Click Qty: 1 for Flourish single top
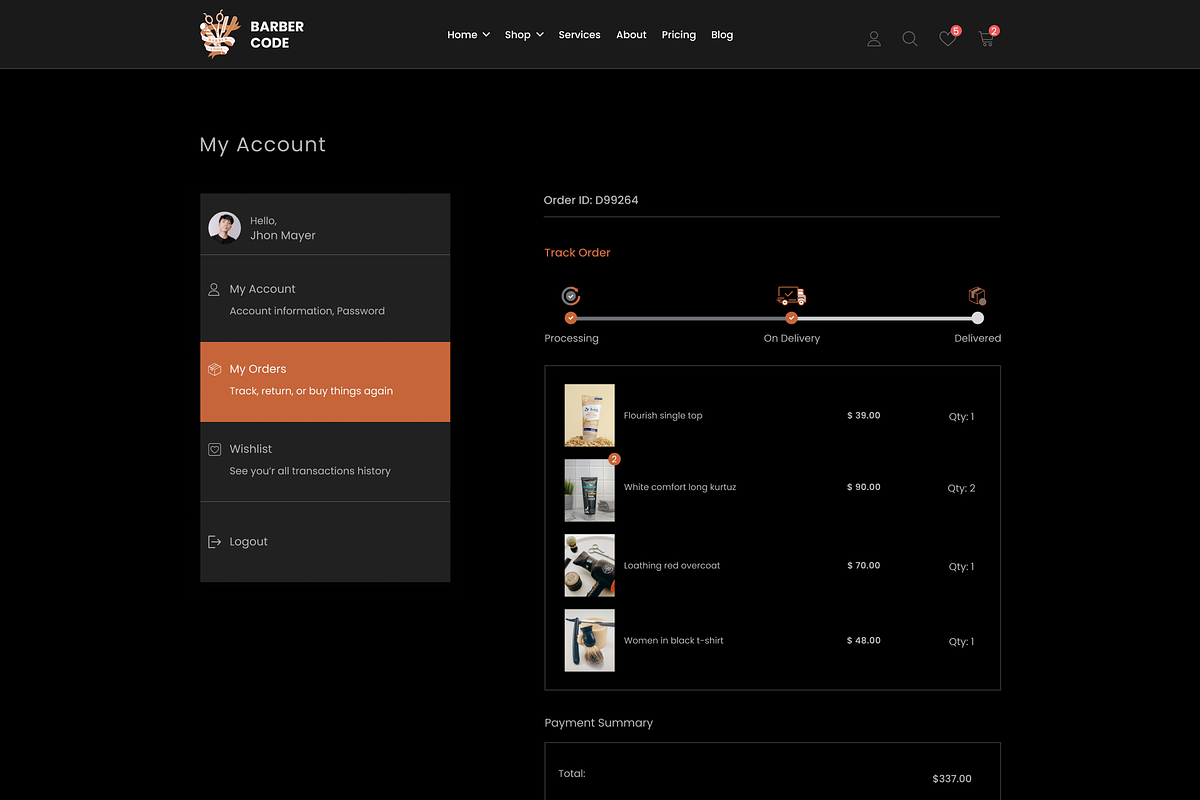Image resolution: width=1200 pixels, height=800 pixels. pos(961,417)
